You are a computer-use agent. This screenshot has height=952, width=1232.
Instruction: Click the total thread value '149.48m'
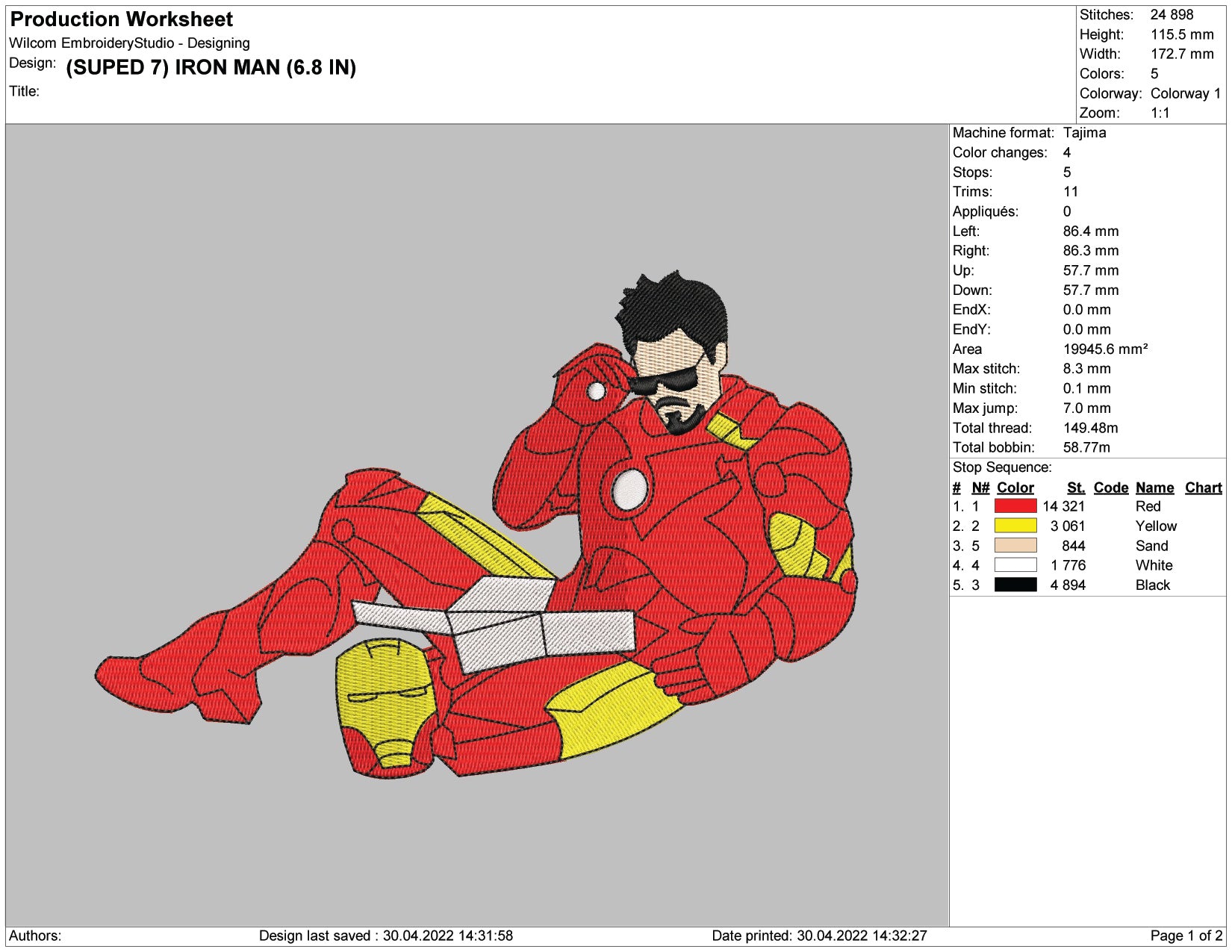(x=1091, y=428)
